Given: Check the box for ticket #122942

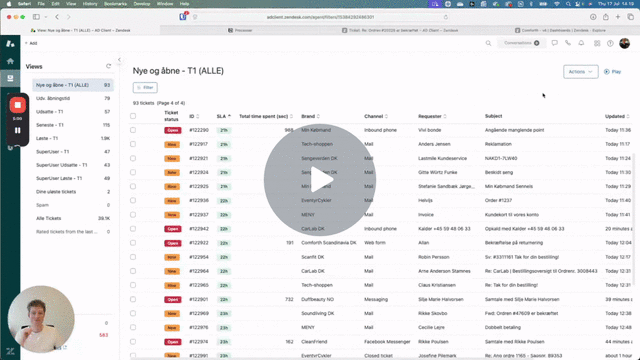Looking at the screenshot, I should pyautogui.click(x=133, y=229).
